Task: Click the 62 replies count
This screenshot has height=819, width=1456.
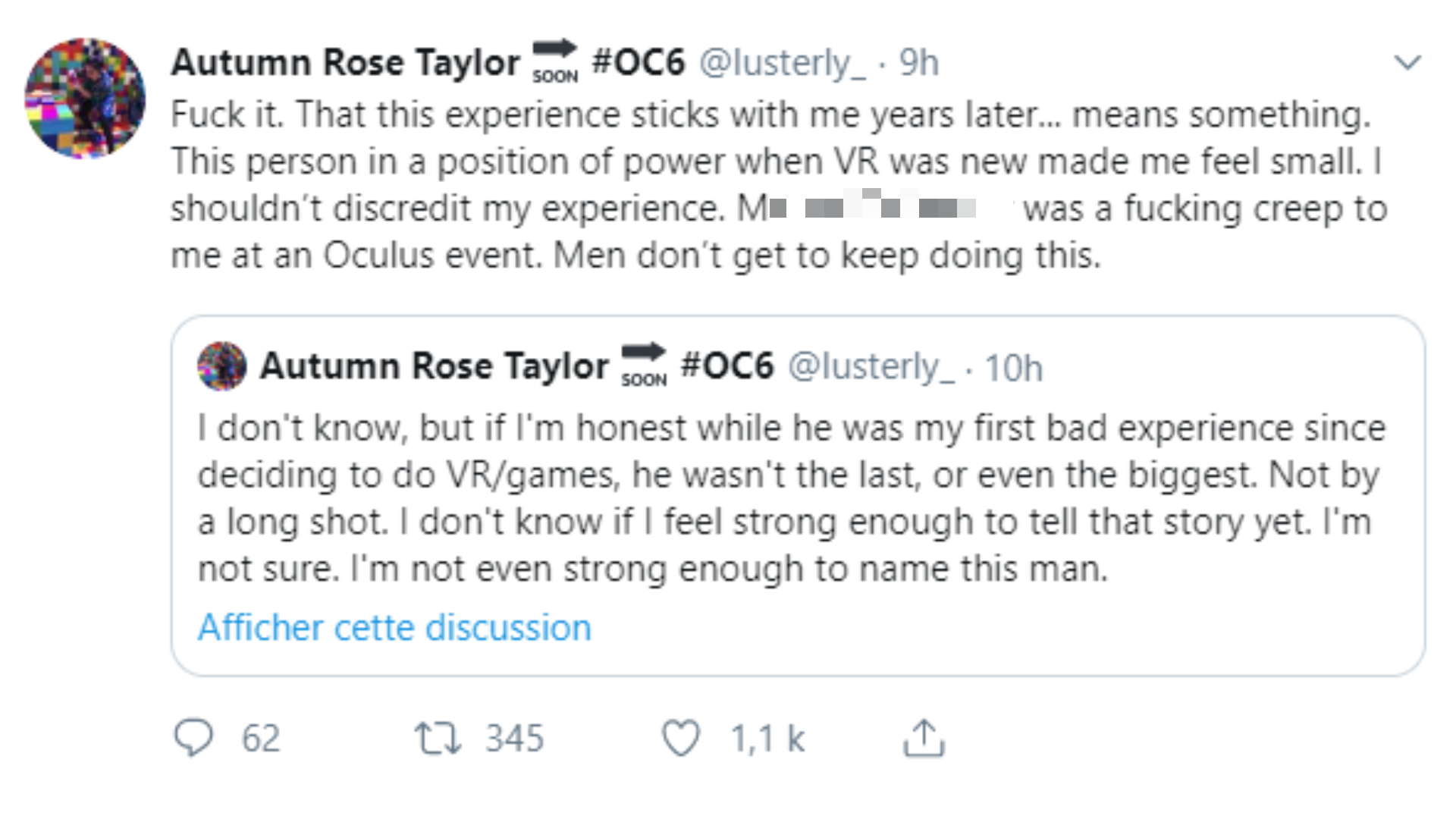Action: tap(261, 738)
